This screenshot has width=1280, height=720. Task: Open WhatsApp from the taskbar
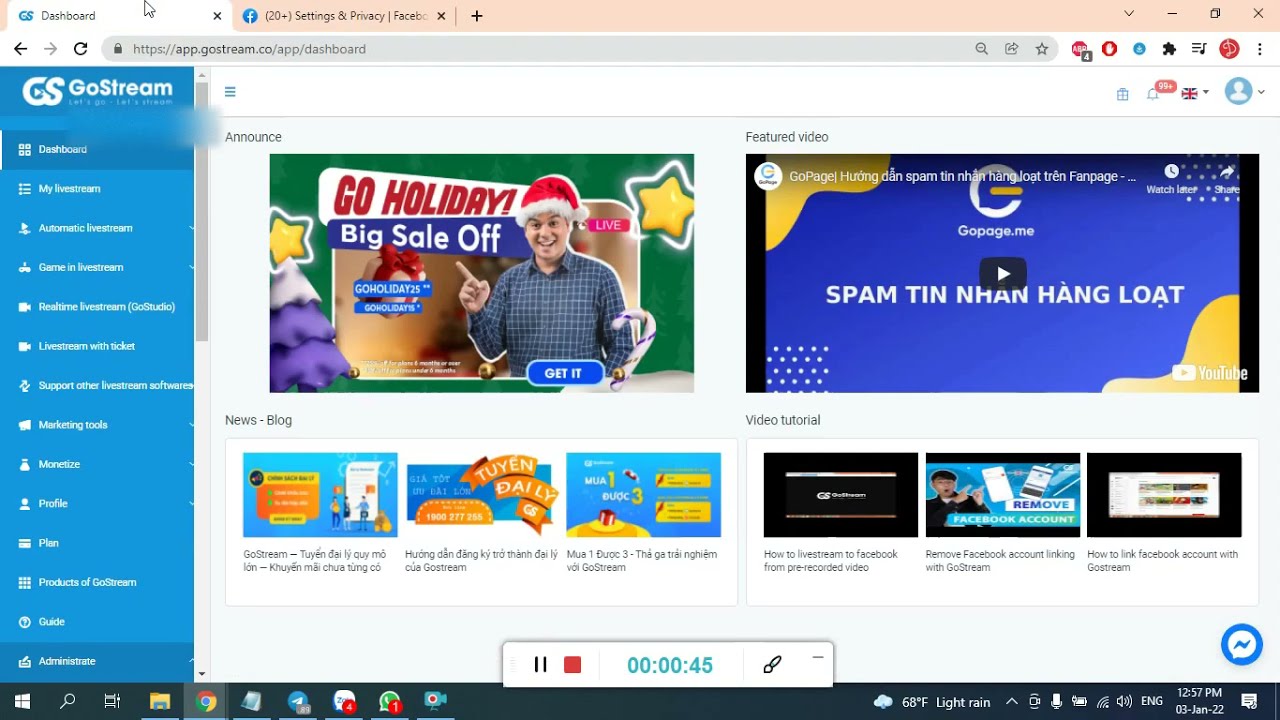390,702
